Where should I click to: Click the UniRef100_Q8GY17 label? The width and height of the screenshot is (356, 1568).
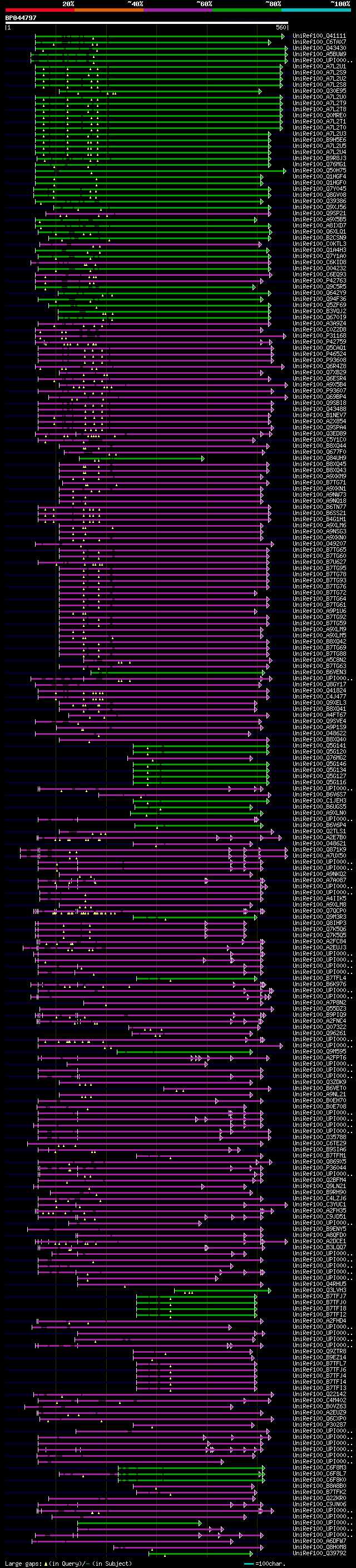[x=319, y=685]
